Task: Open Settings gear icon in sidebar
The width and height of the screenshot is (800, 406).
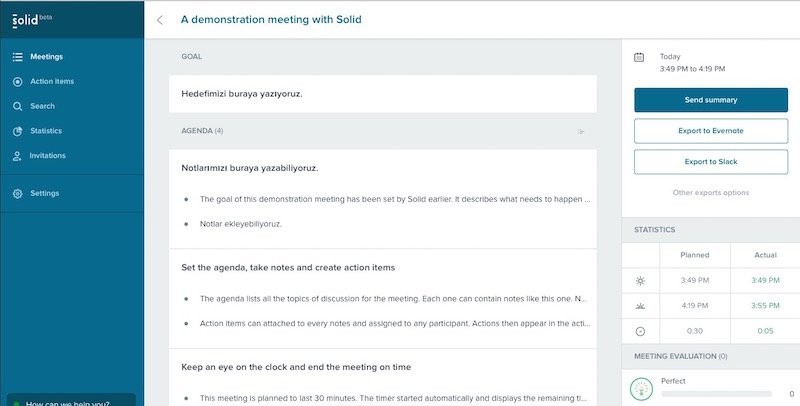Action: click(18, 193)
